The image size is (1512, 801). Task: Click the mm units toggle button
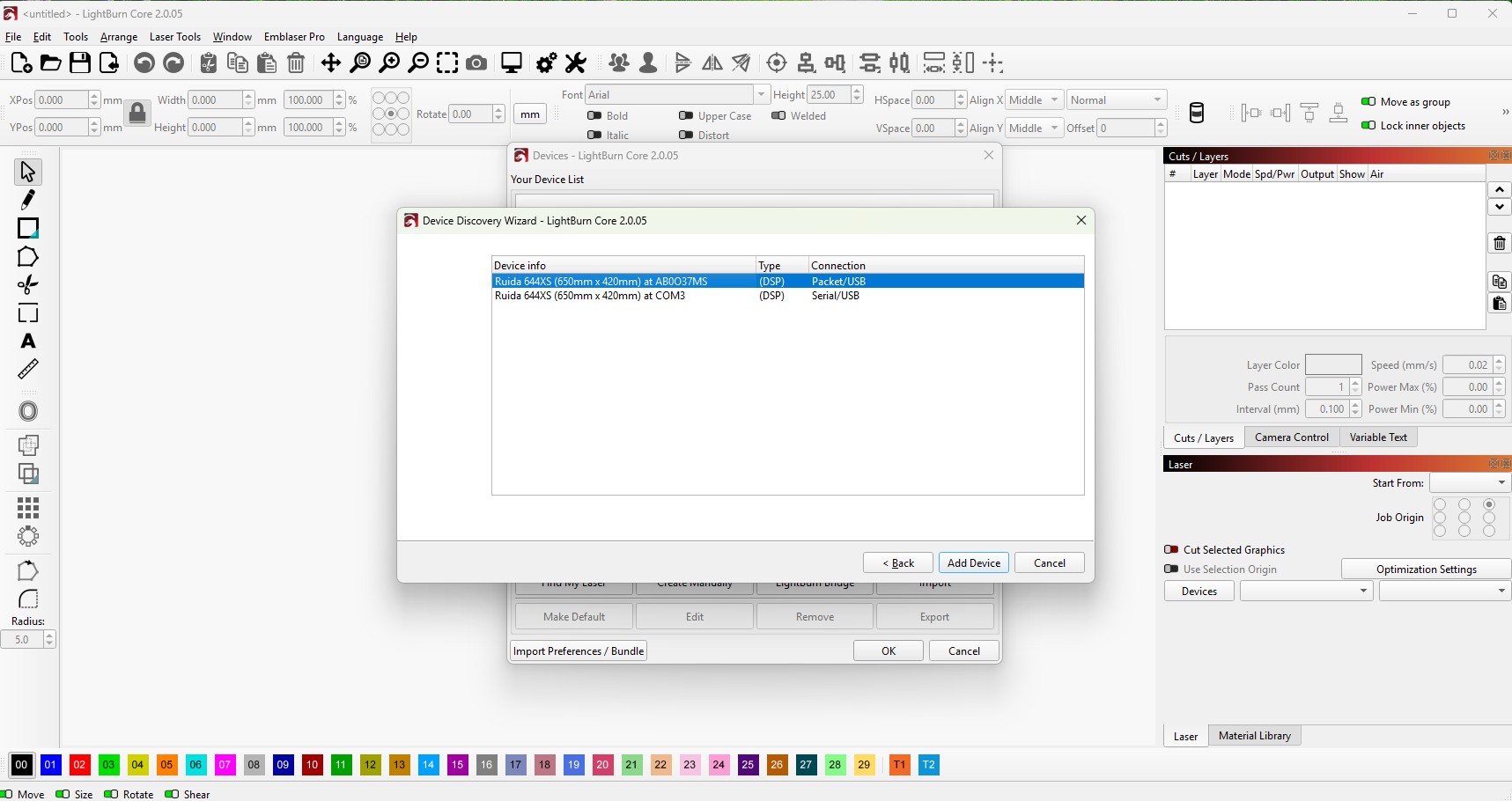pos(530,114)
